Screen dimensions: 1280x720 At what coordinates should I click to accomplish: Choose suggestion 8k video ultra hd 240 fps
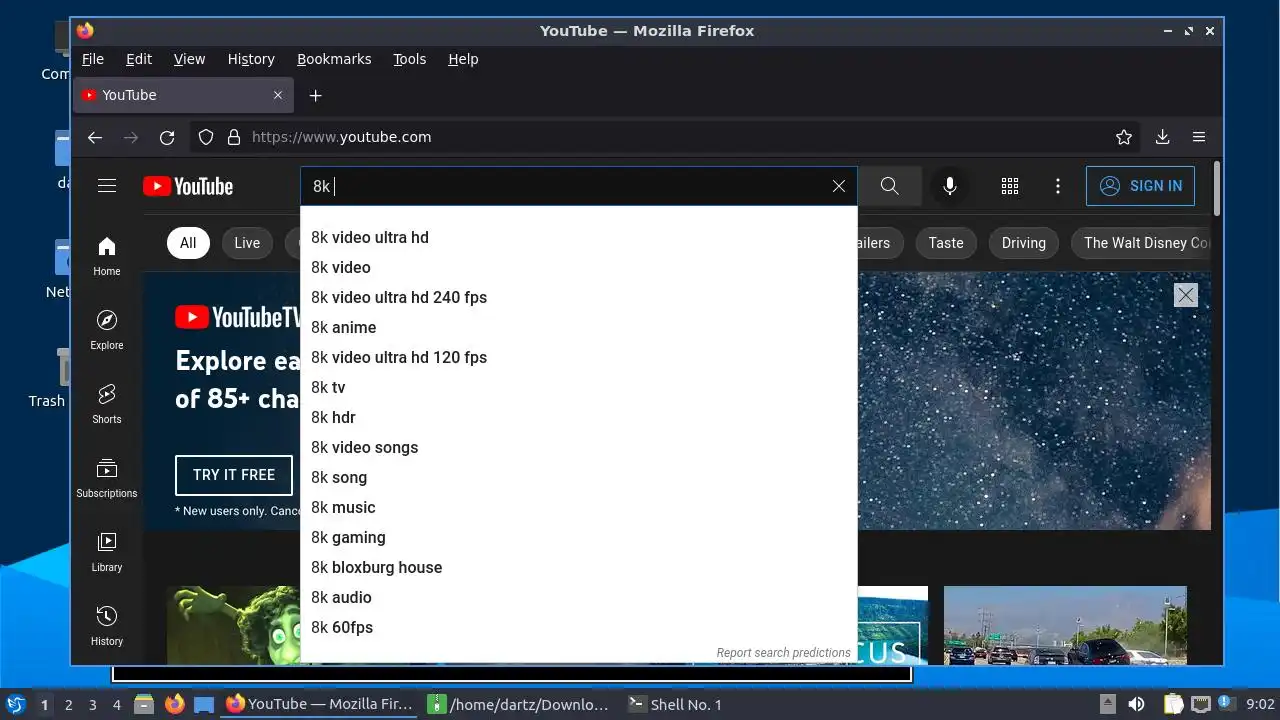pos(579,297)
